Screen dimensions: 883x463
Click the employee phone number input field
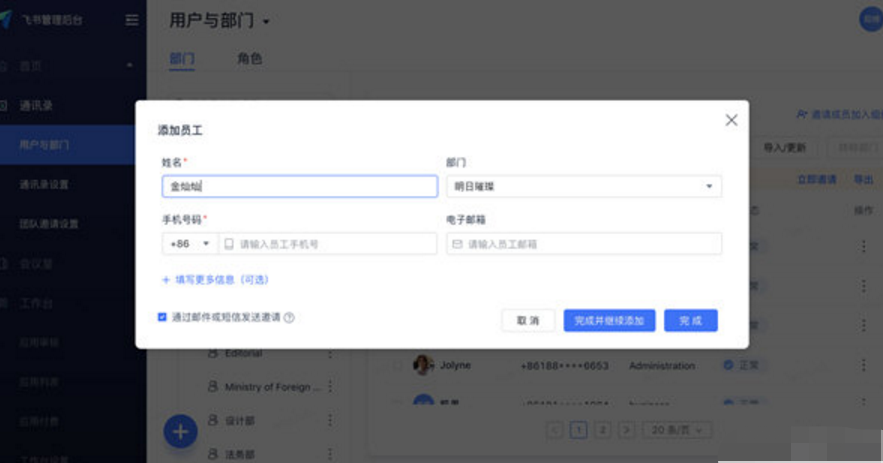pos(328,244)
